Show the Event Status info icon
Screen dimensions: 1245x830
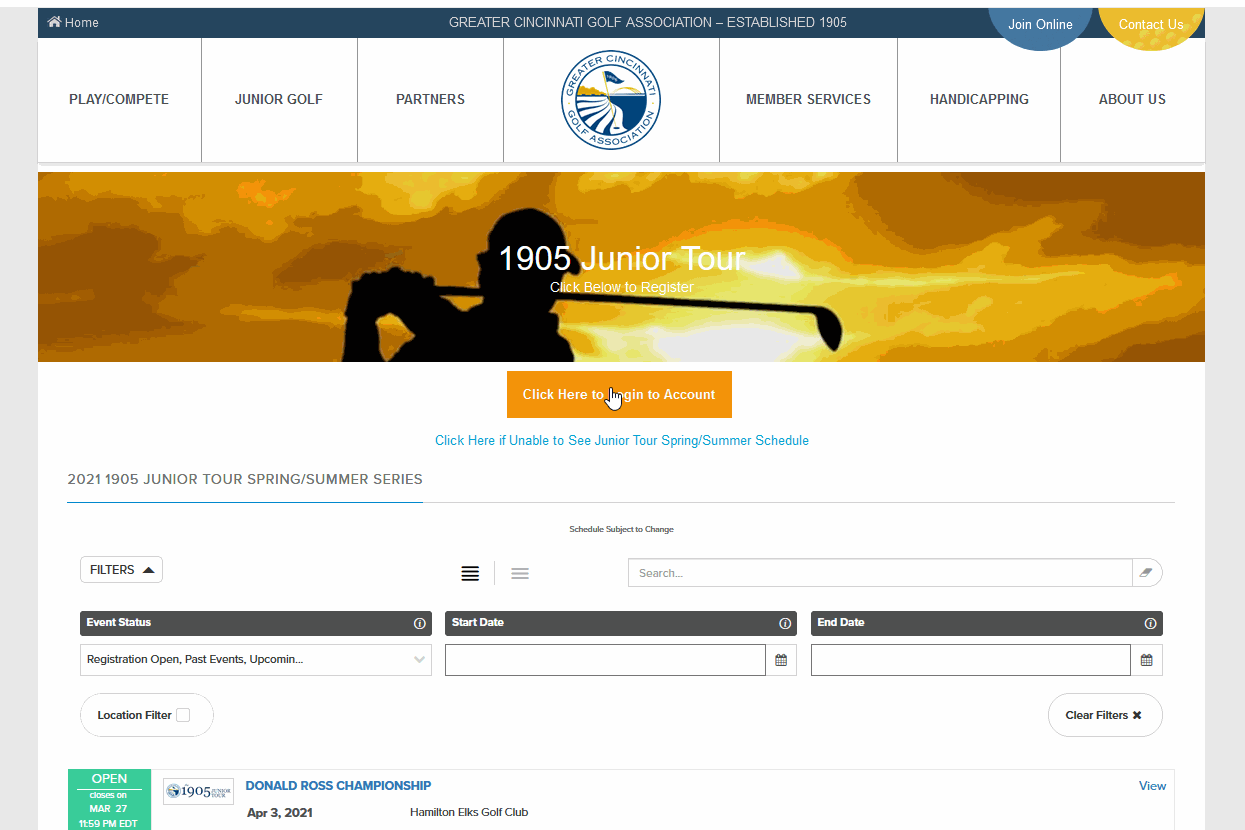point(420,623)
